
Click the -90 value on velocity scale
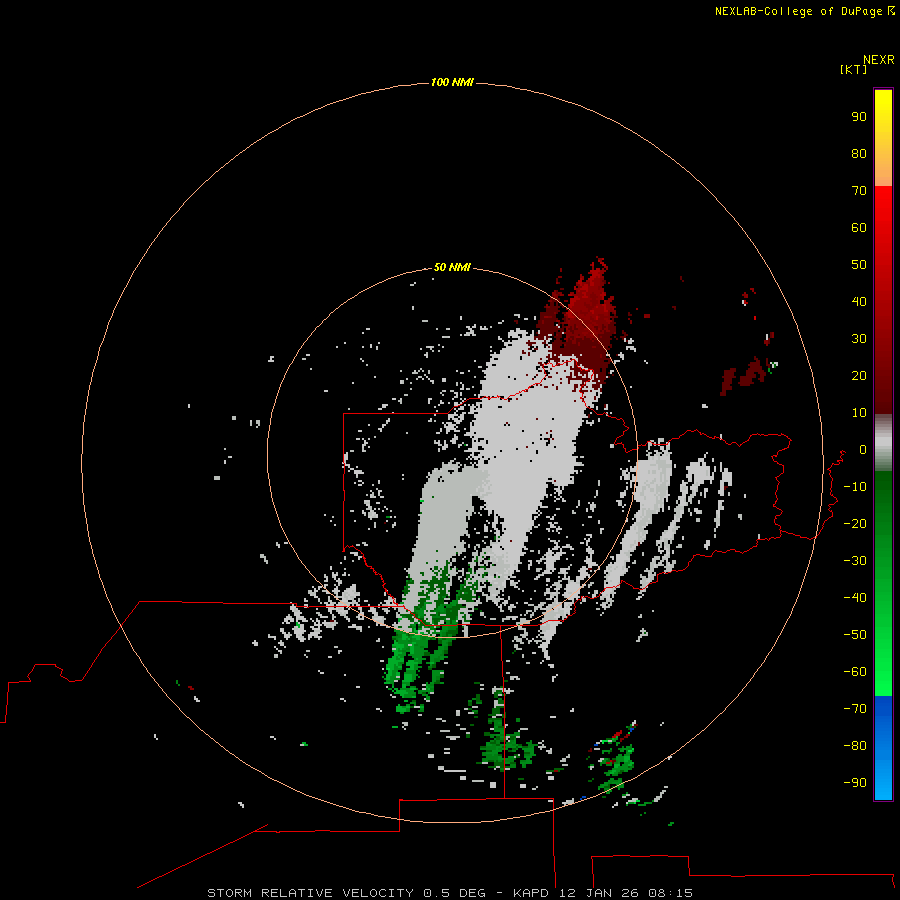855,783
